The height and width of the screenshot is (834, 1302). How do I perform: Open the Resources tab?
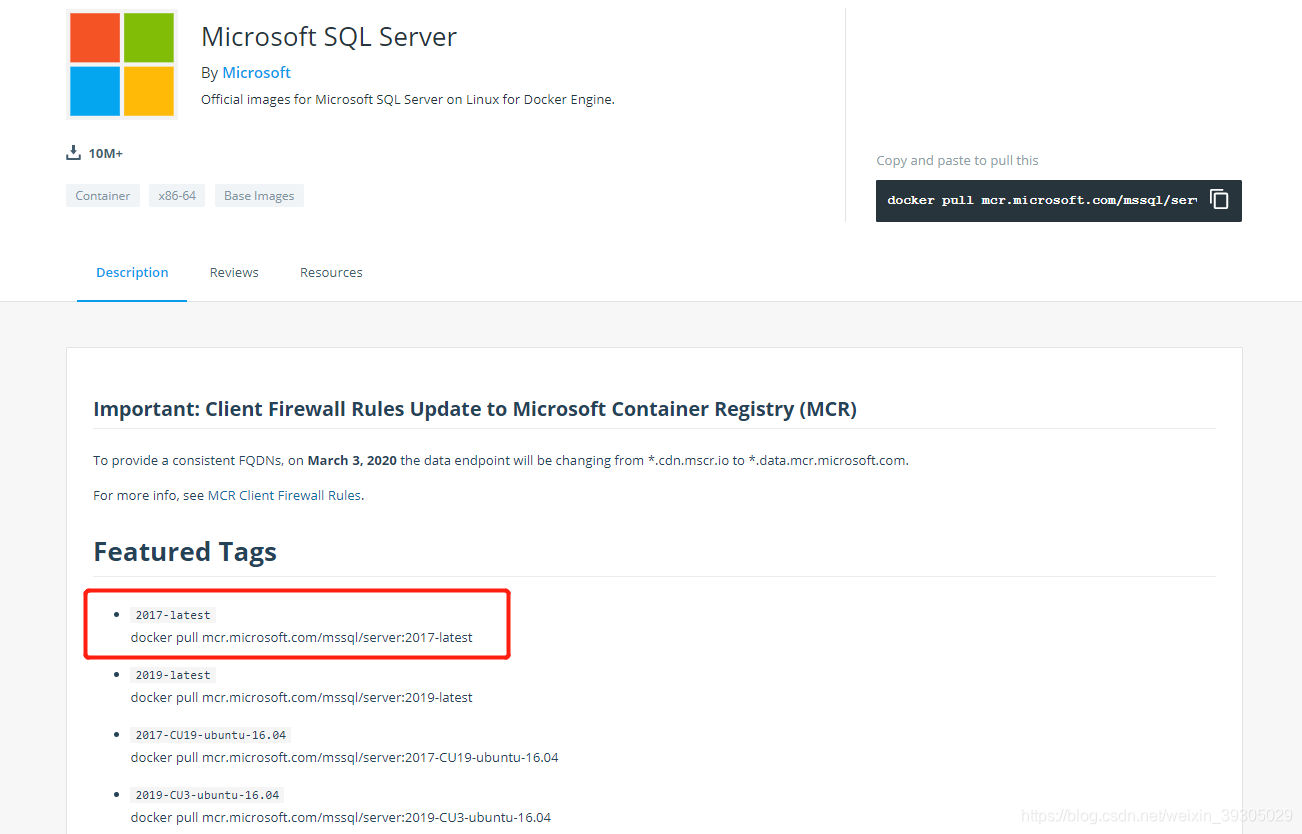(x=331, y=272)
